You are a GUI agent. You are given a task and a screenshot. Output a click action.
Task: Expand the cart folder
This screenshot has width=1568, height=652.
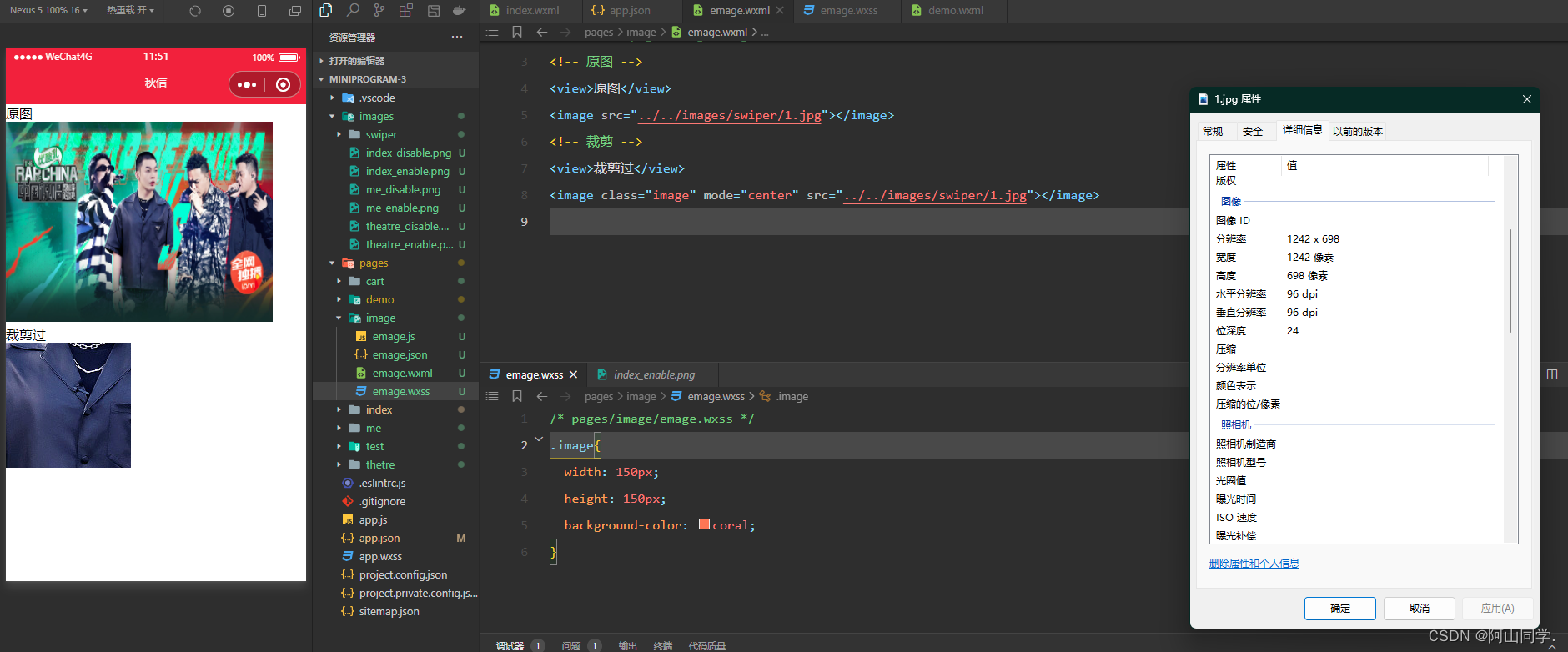point(395,281)
